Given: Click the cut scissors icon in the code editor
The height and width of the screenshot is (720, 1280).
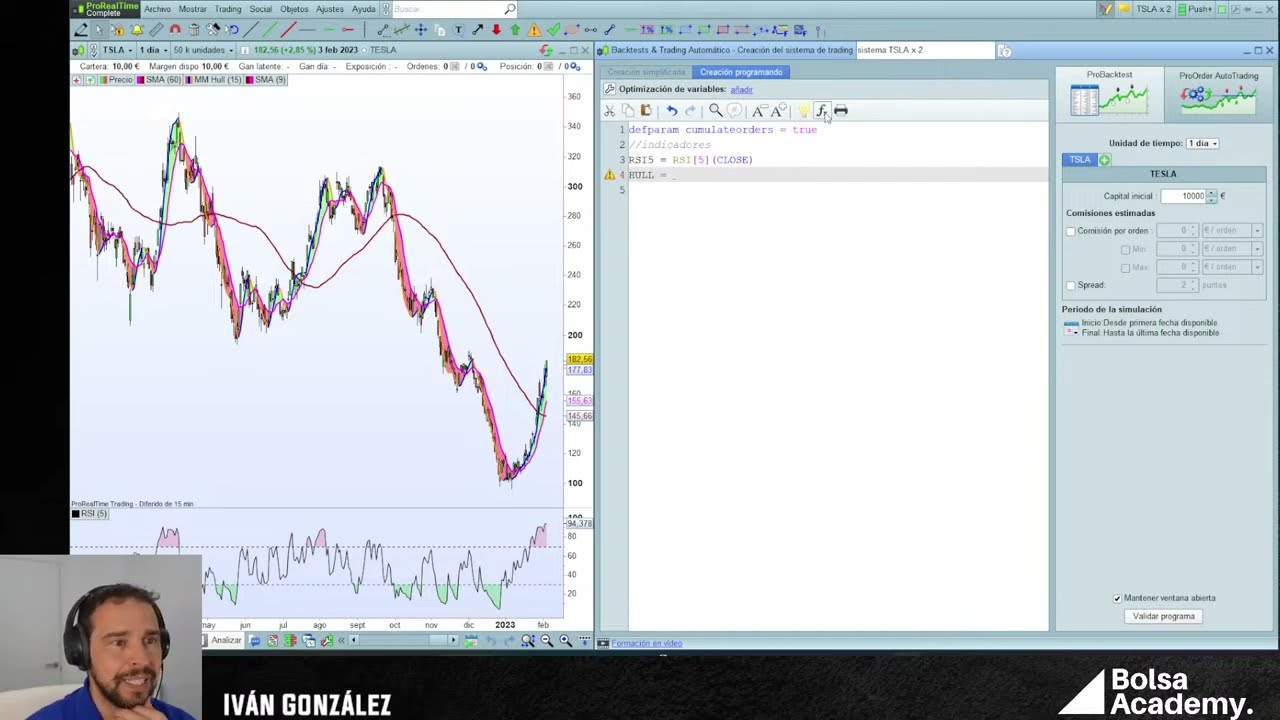Looking at the screenshot, I should coord(609,110).
